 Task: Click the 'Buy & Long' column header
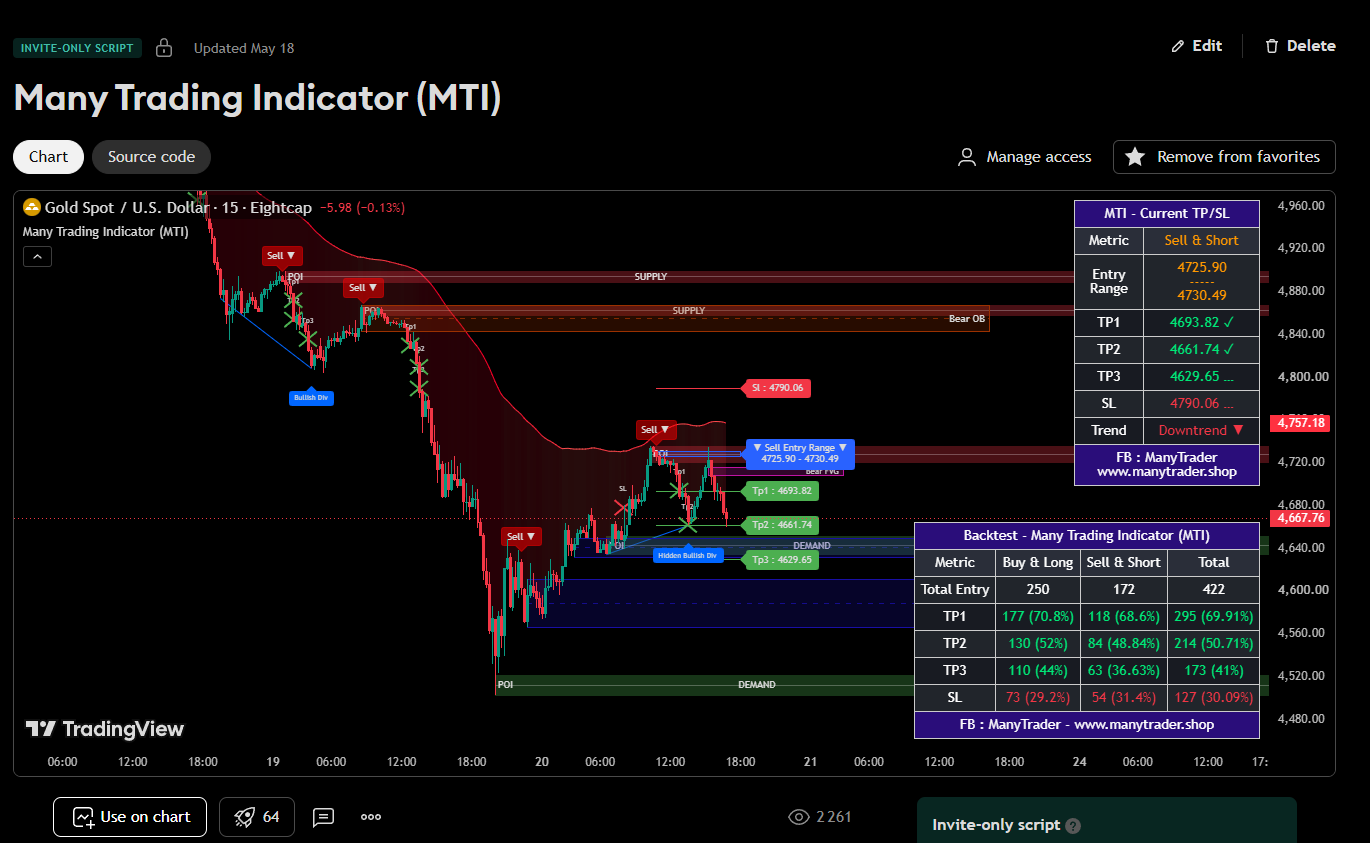1038,563
